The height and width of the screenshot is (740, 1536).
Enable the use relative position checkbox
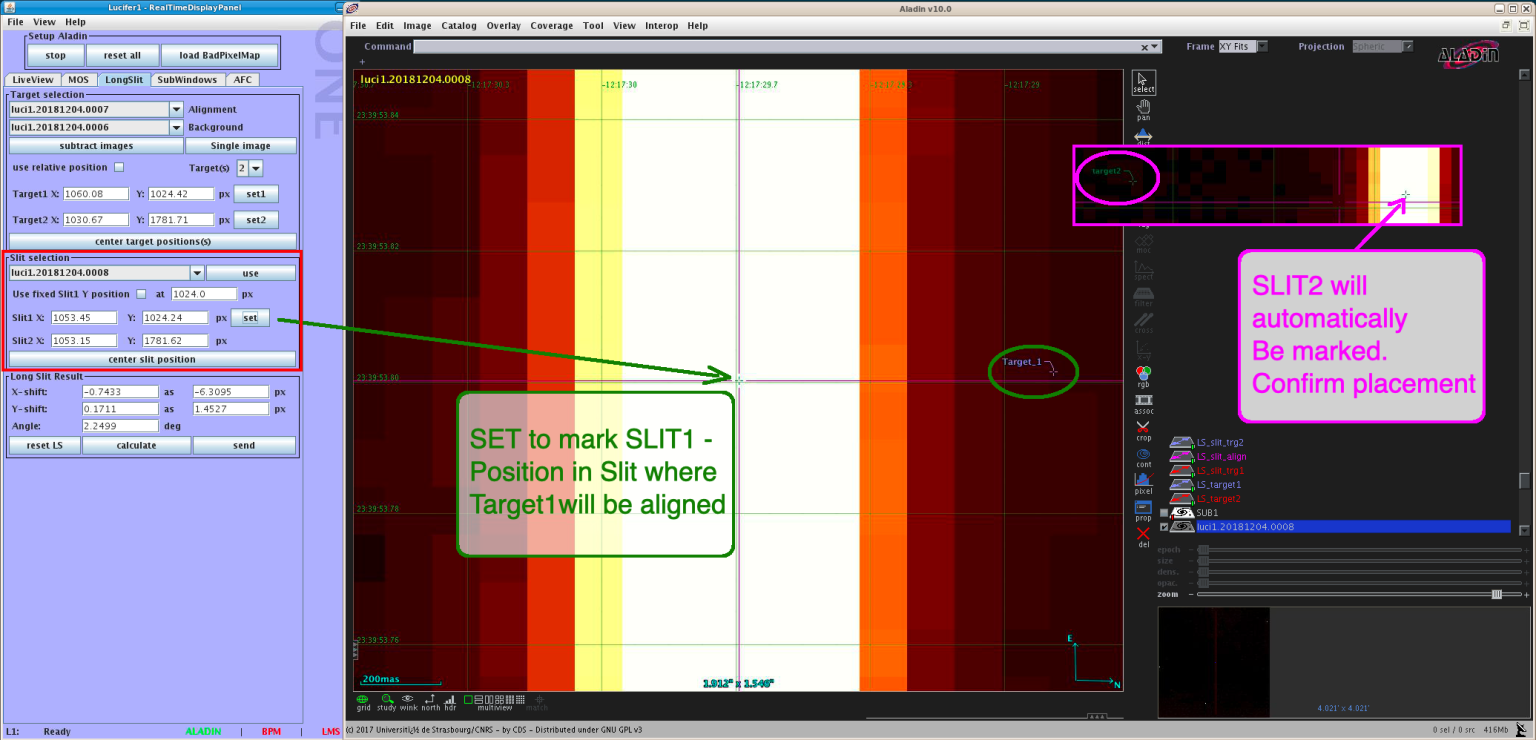[x=119, y=167]
